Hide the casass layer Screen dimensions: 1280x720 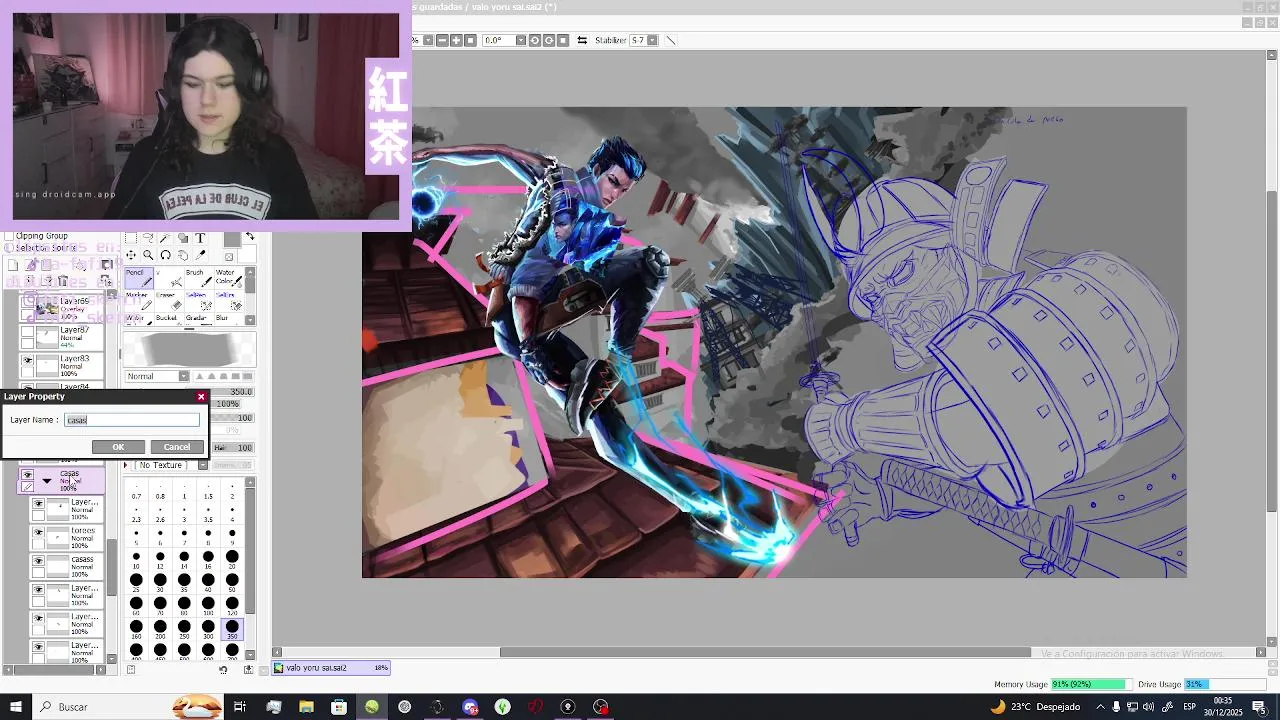[x=38, y=562]
